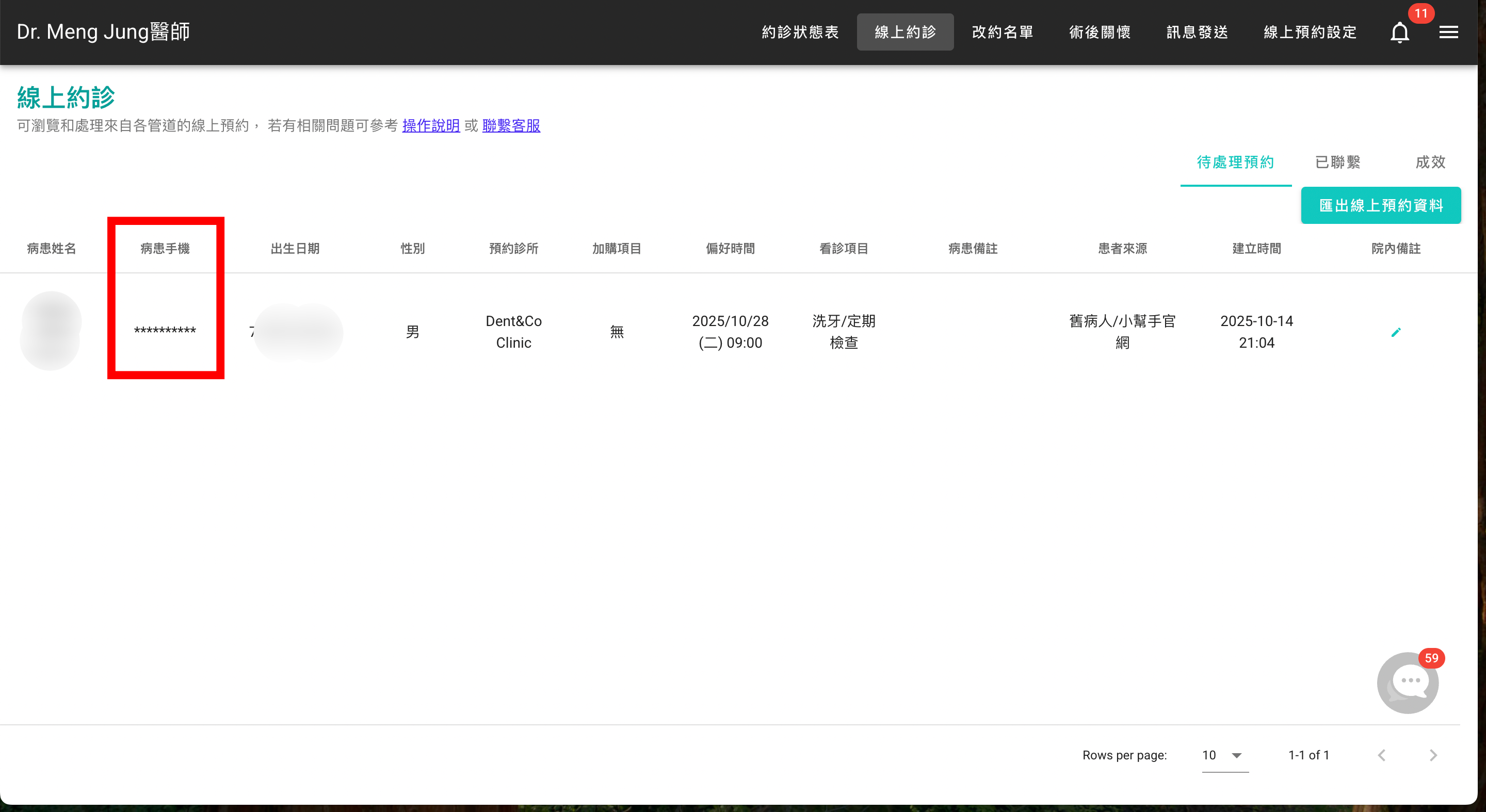Viewport: 1486px width, 812px height.
Task: Open the notification bell with 11 alerts
Action: coord(1399,33)
